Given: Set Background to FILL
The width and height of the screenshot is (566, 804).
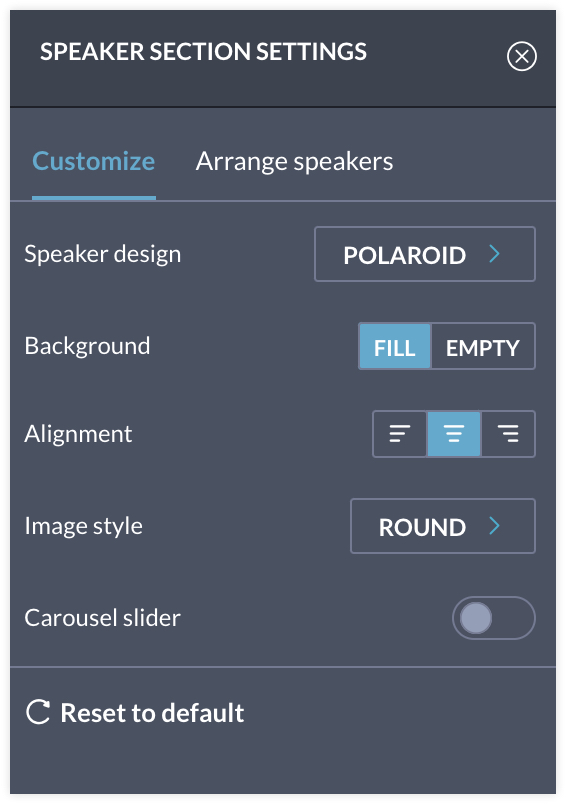Looking at the screenshot, I should point(395,346).
